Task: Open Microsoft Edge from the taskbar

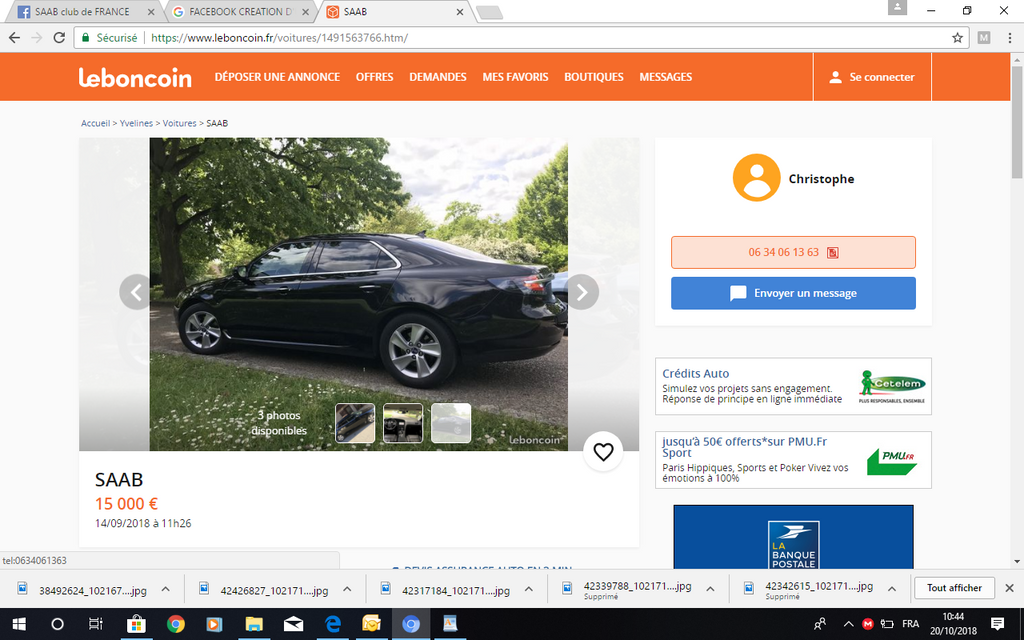Action: pos(333,624)
